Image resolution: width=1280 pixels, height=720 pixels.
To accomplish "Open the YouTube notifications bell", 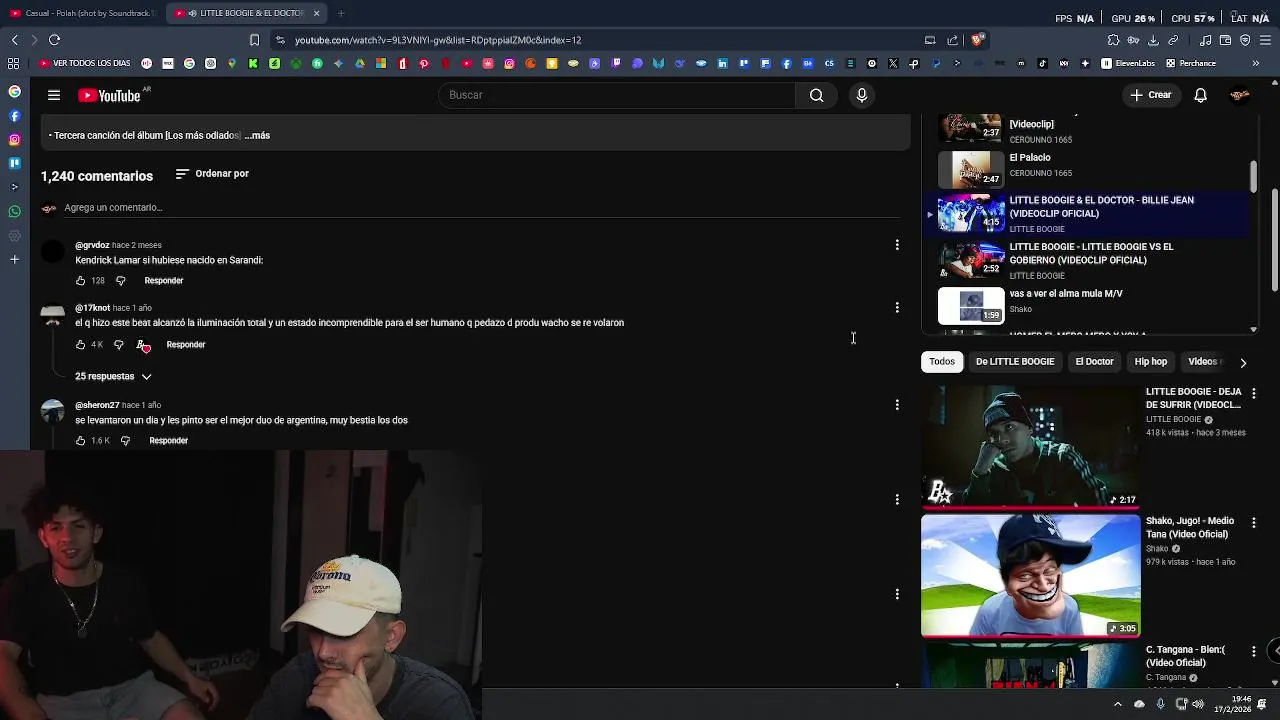I will 1200,95.
